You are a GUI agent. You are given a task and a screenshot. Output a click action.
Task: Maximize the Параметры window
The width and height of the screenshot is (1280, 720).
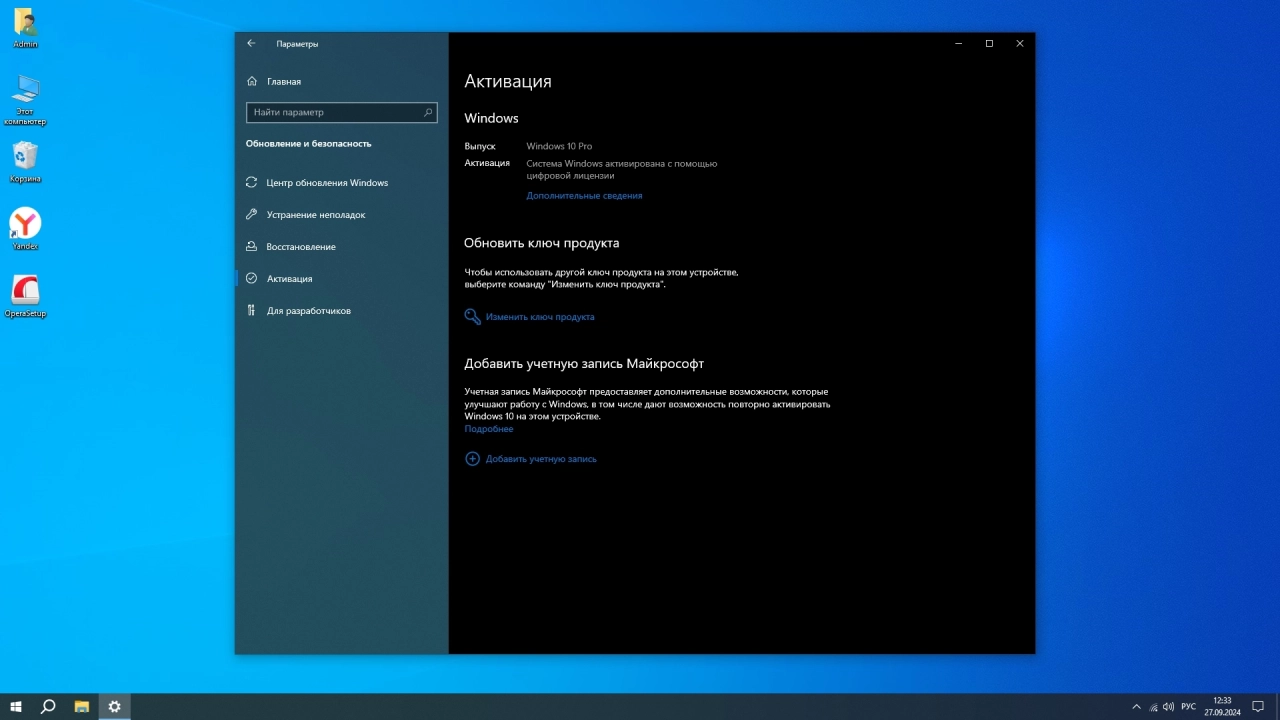coord(989,44)
